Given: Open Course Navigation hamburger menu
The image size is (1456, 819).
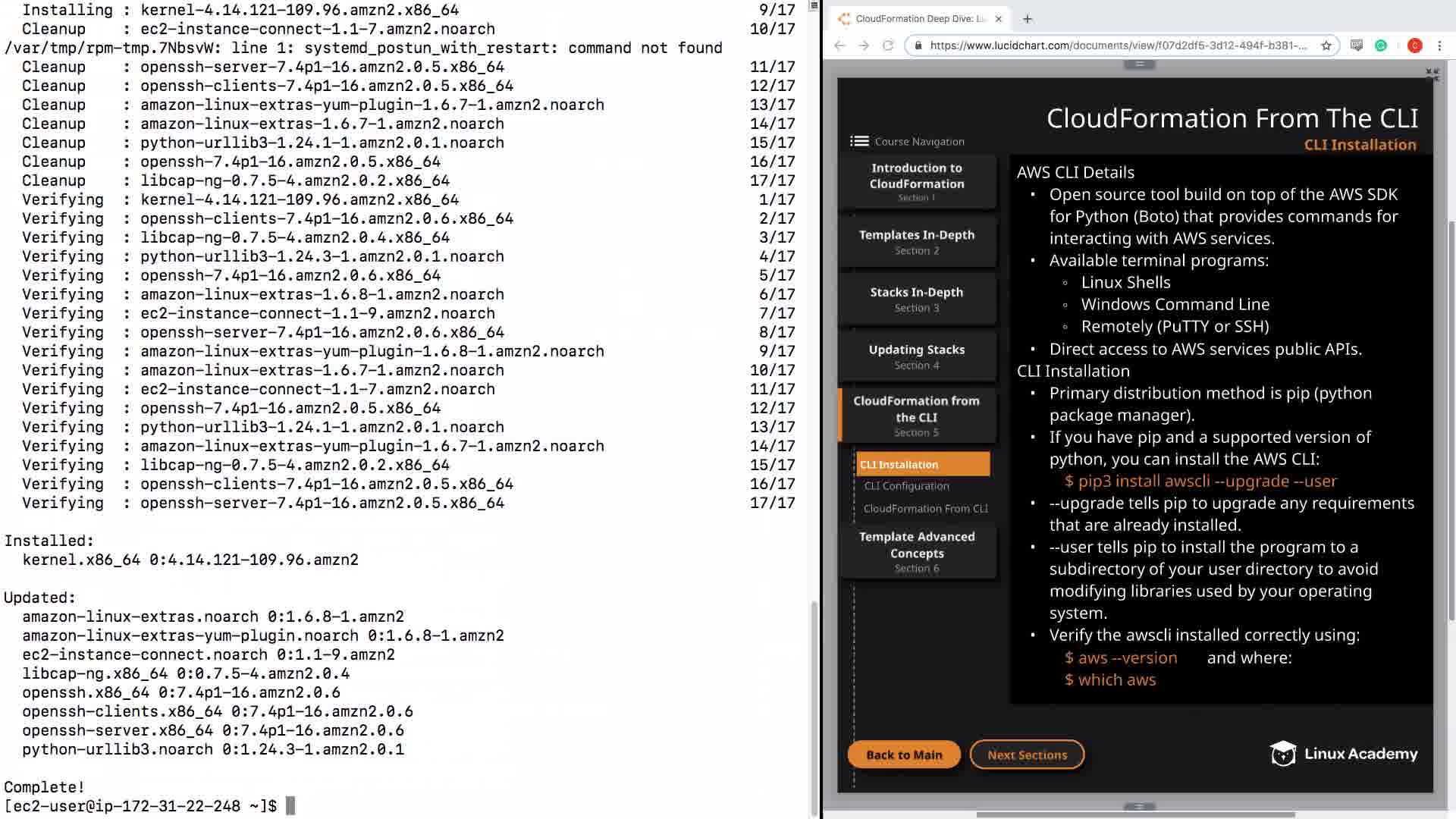Looking at the screenshot, I should coord(859,141).
